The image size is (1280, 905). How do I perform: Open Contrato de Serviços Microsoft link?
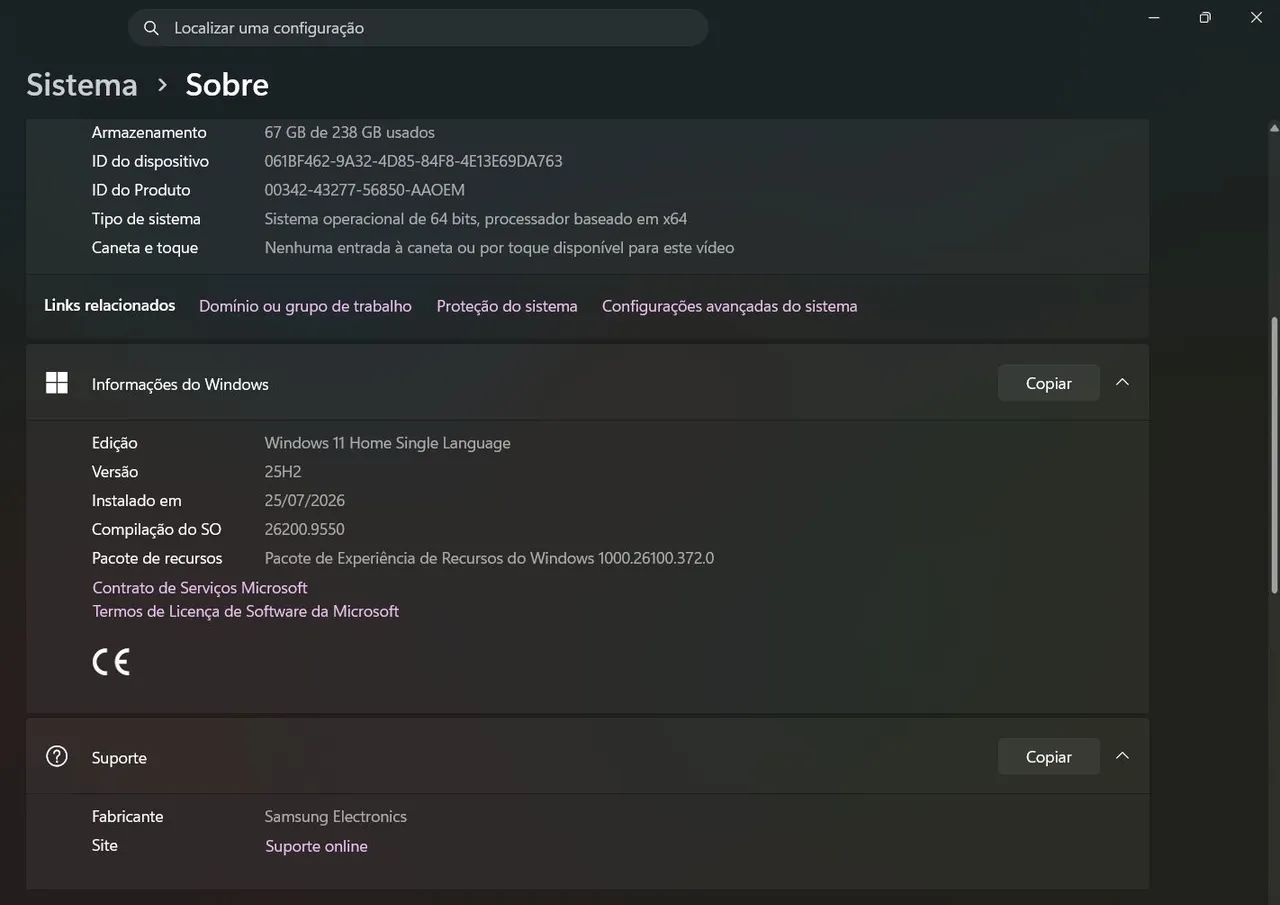point(200,588)
